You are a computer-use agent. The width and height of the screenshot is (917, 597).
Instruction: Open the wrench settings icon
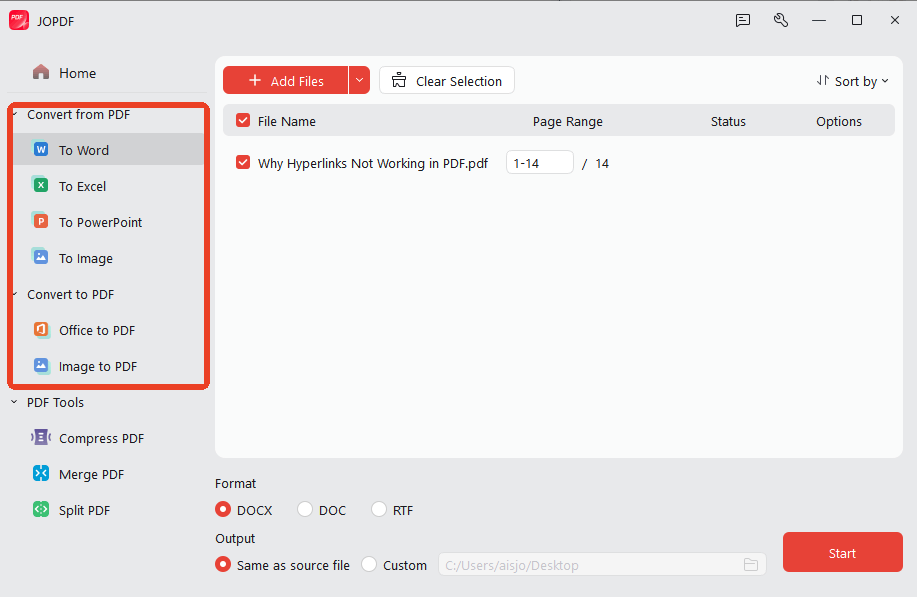click(x=781, y=20)
